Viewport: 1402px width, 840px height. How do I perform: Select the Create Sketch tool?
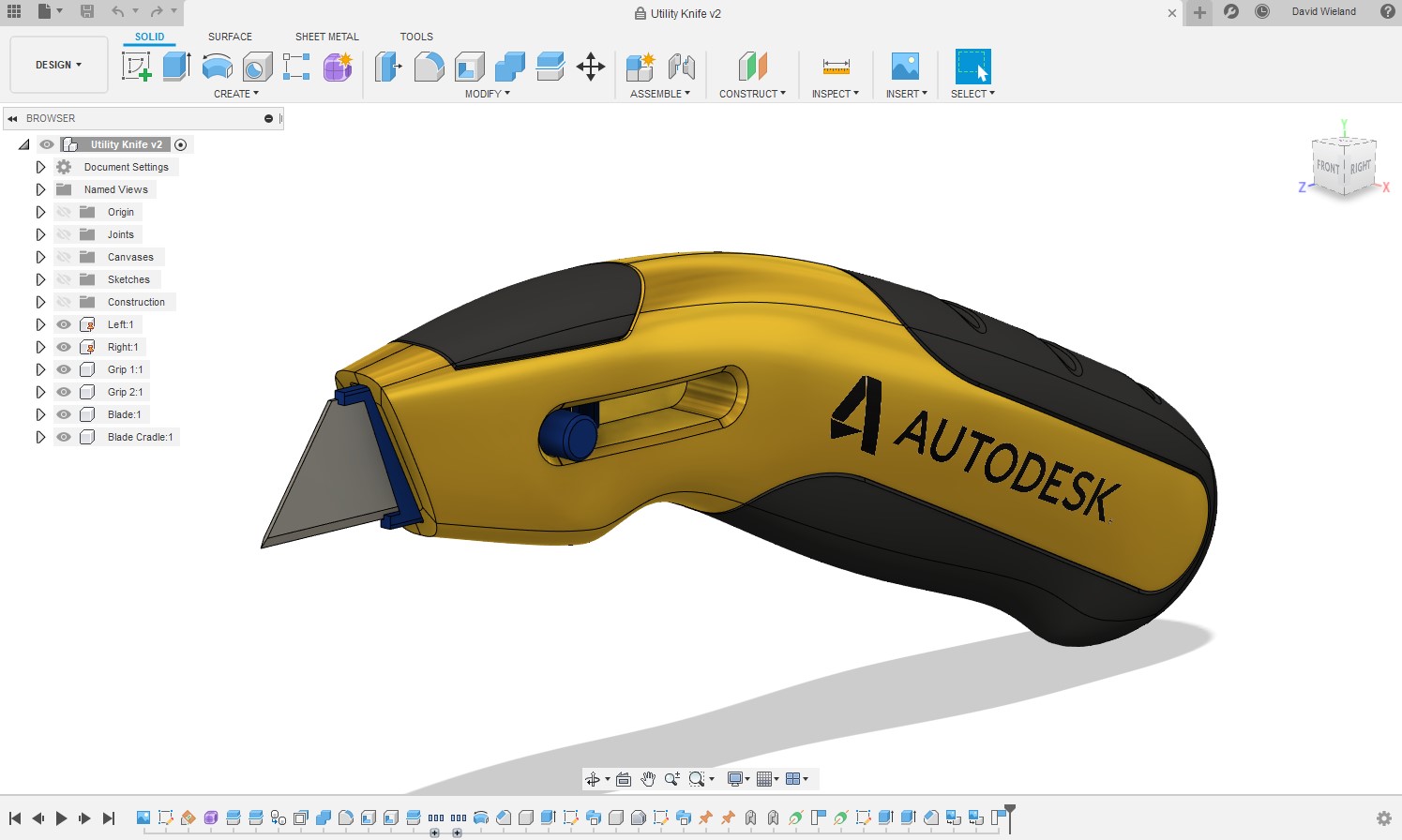pos(136,66)
